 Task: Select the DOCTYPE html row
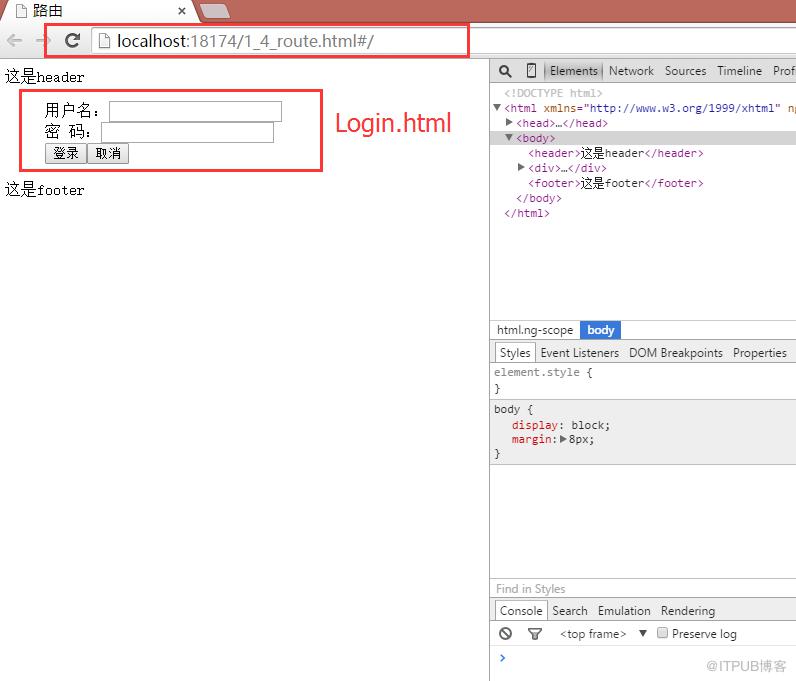pos(553,93)
